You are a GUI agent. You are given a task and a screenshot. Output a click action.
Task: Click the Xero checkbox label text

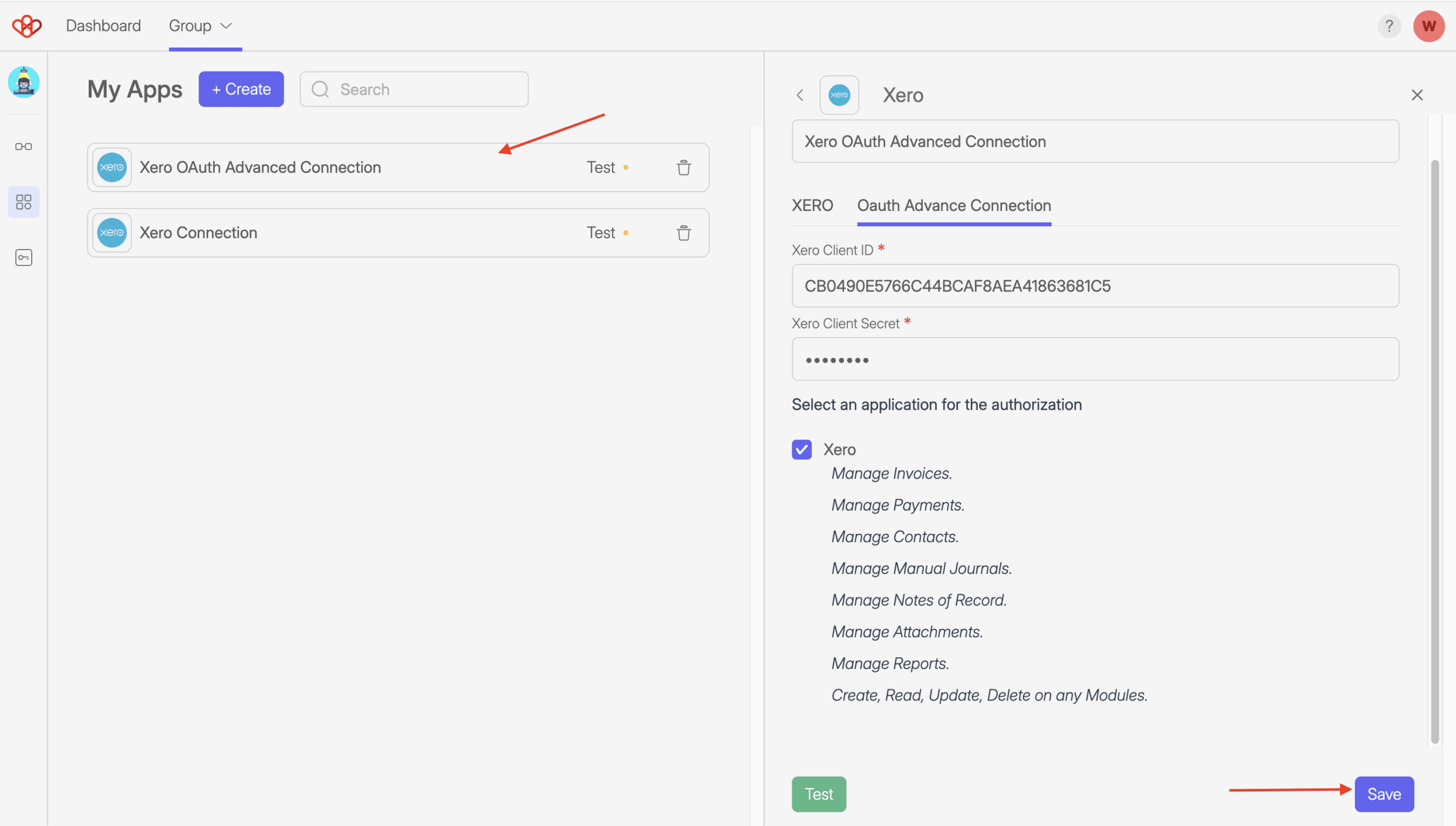pyautogui.click(x=839, y=450)
